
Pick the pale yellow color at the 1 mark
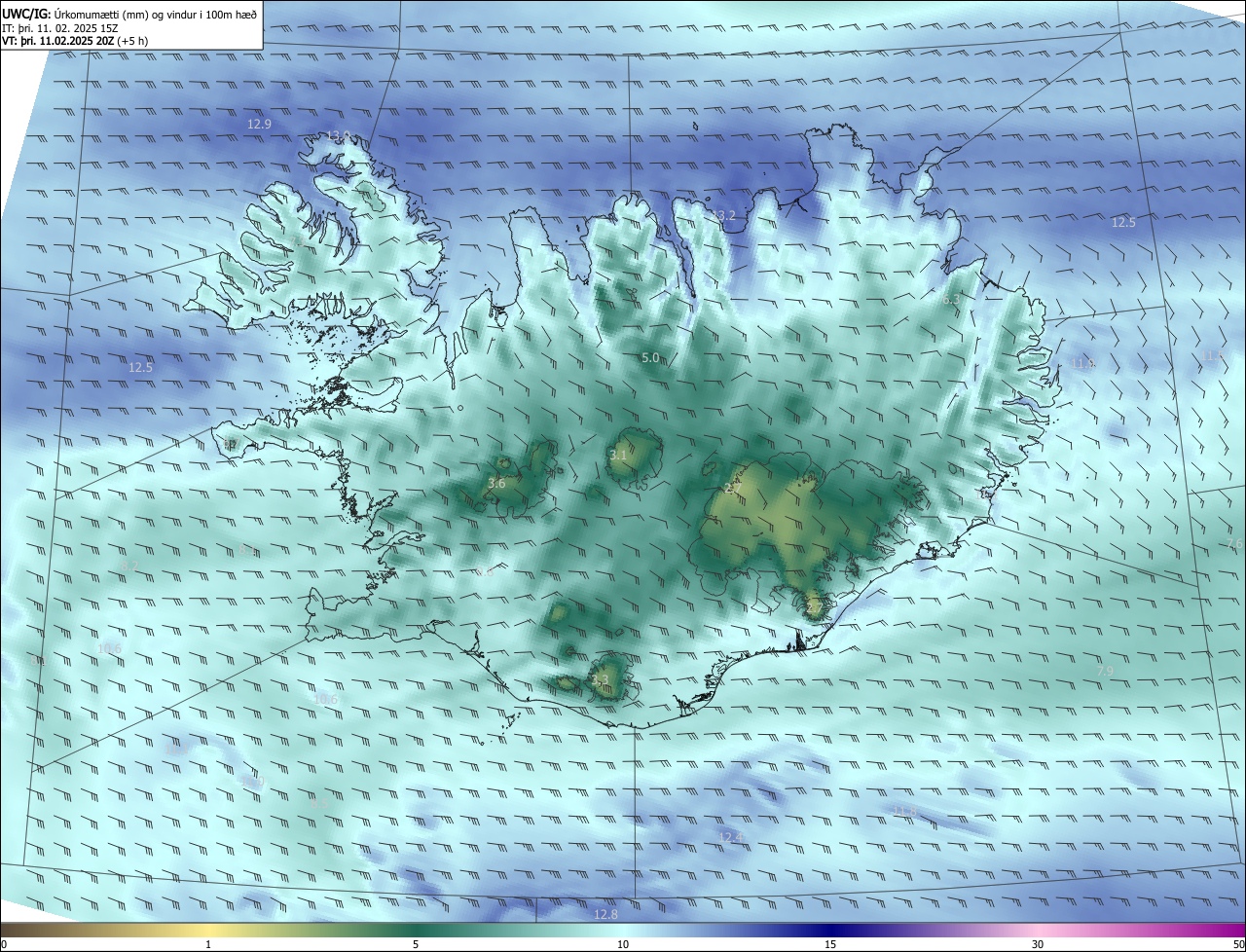pos(208,930)
